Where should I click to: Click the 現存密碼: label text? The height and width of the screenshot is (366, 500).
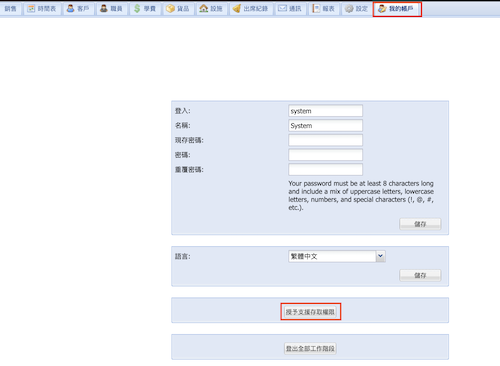click(x=189, y=140)
